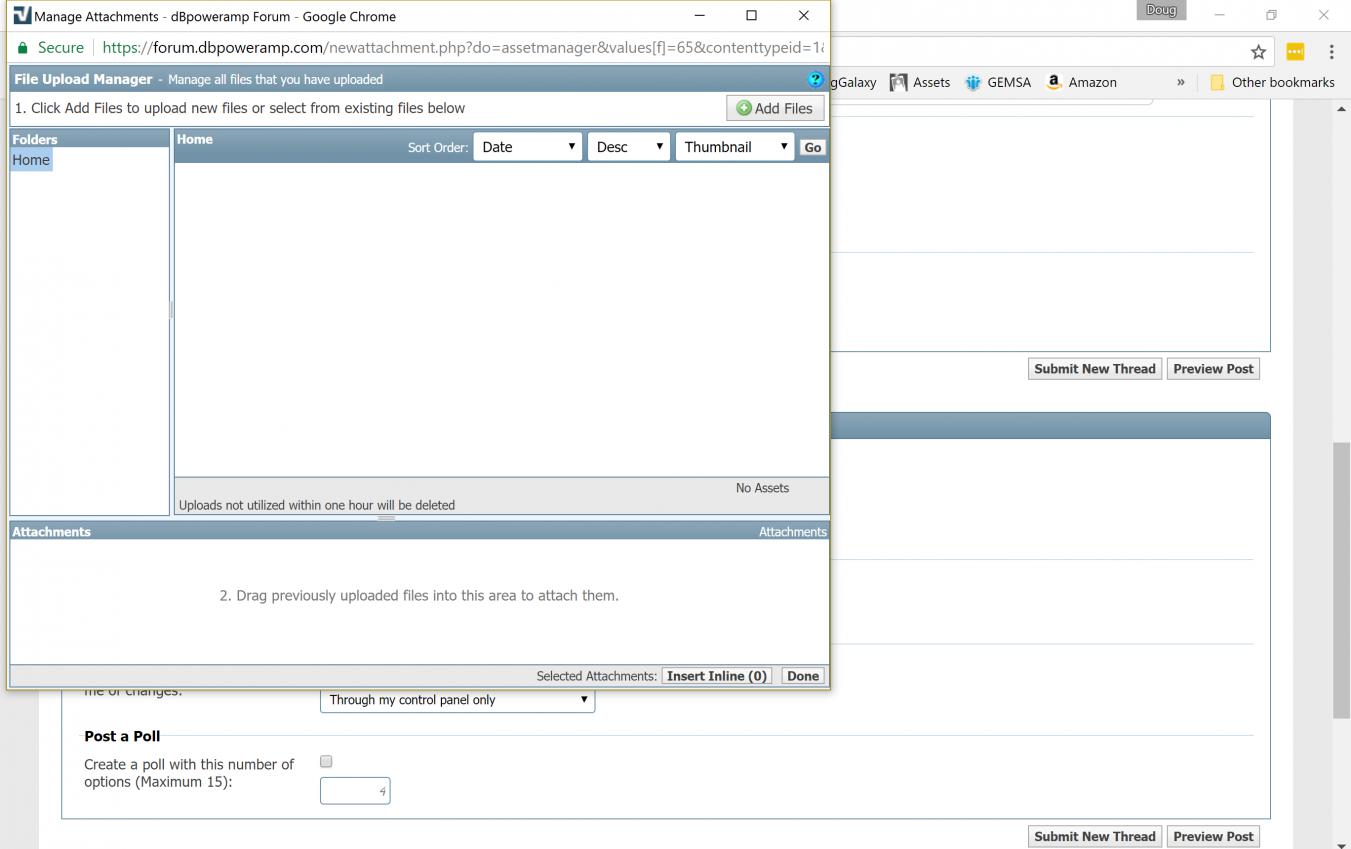The image size is (1351, 849).
Task: Enable the create poll checkbox
Action: [x=326, y=762]
